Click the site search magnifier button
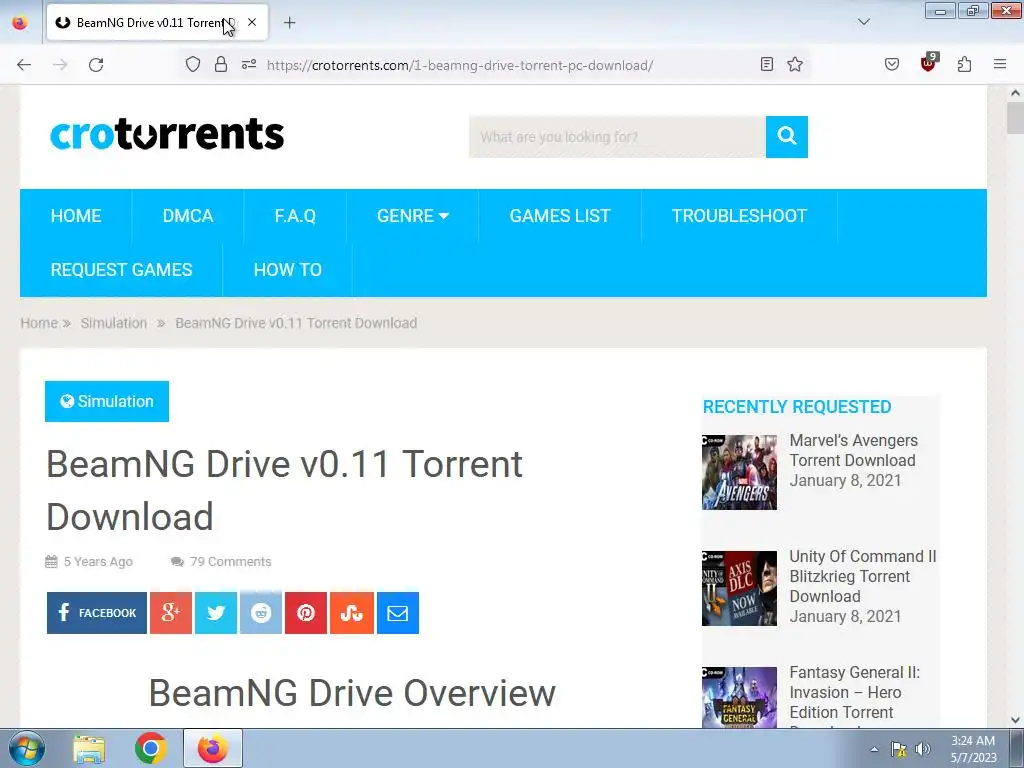Viewport: 1024px width, 768px height. pyautogui.click(x=786, y=136)
